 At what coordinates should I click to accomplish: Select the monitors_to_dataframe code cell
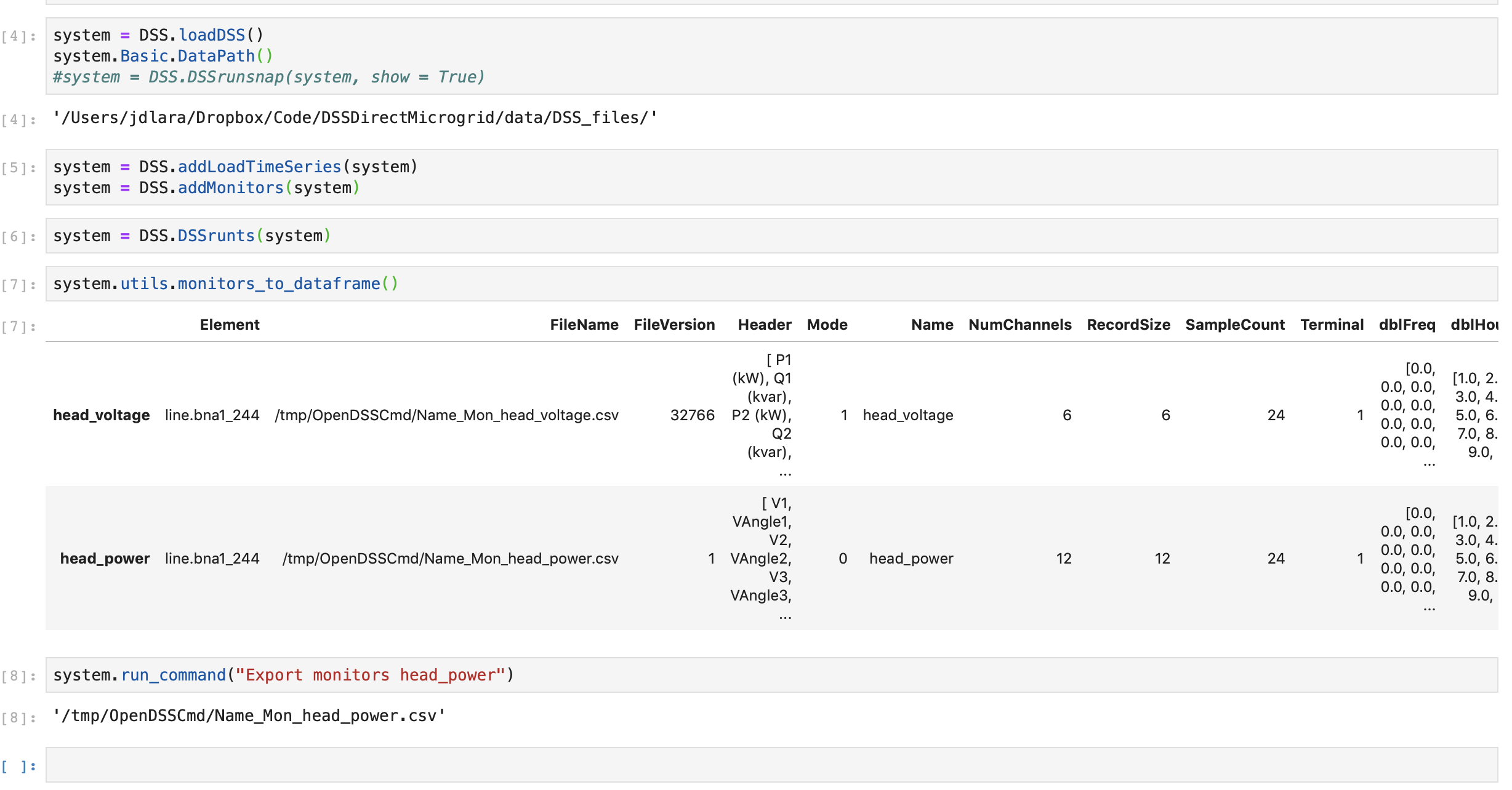(x=225, y=283)
